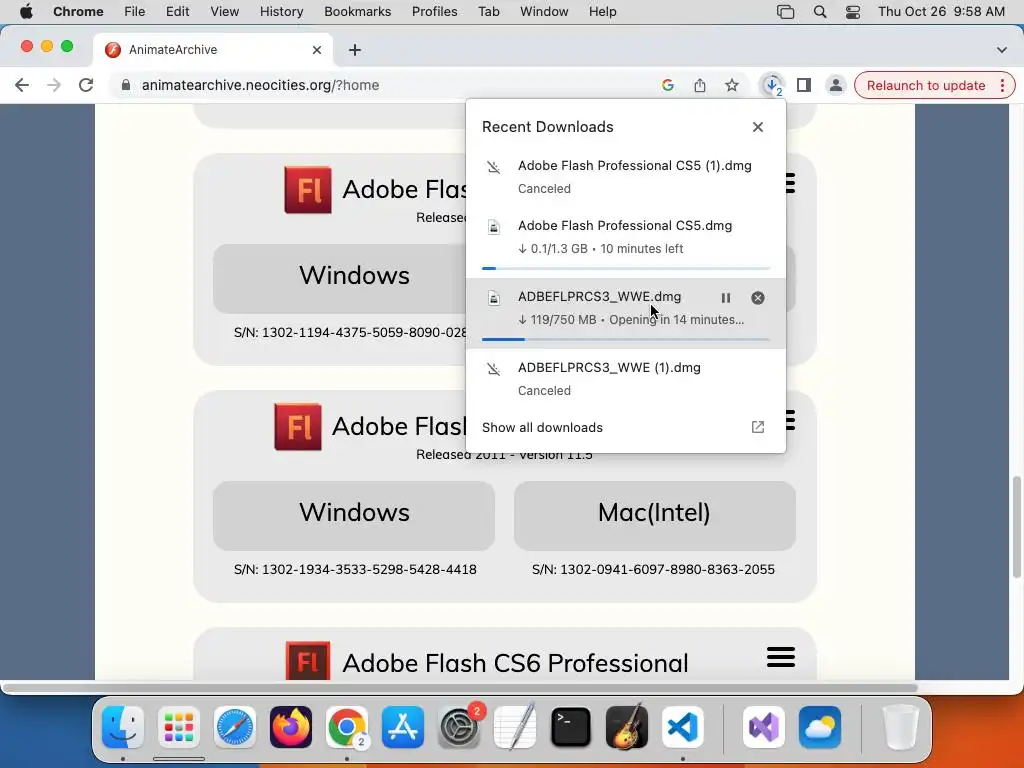
Task: Reload the page
Action: tap(86, 85)
